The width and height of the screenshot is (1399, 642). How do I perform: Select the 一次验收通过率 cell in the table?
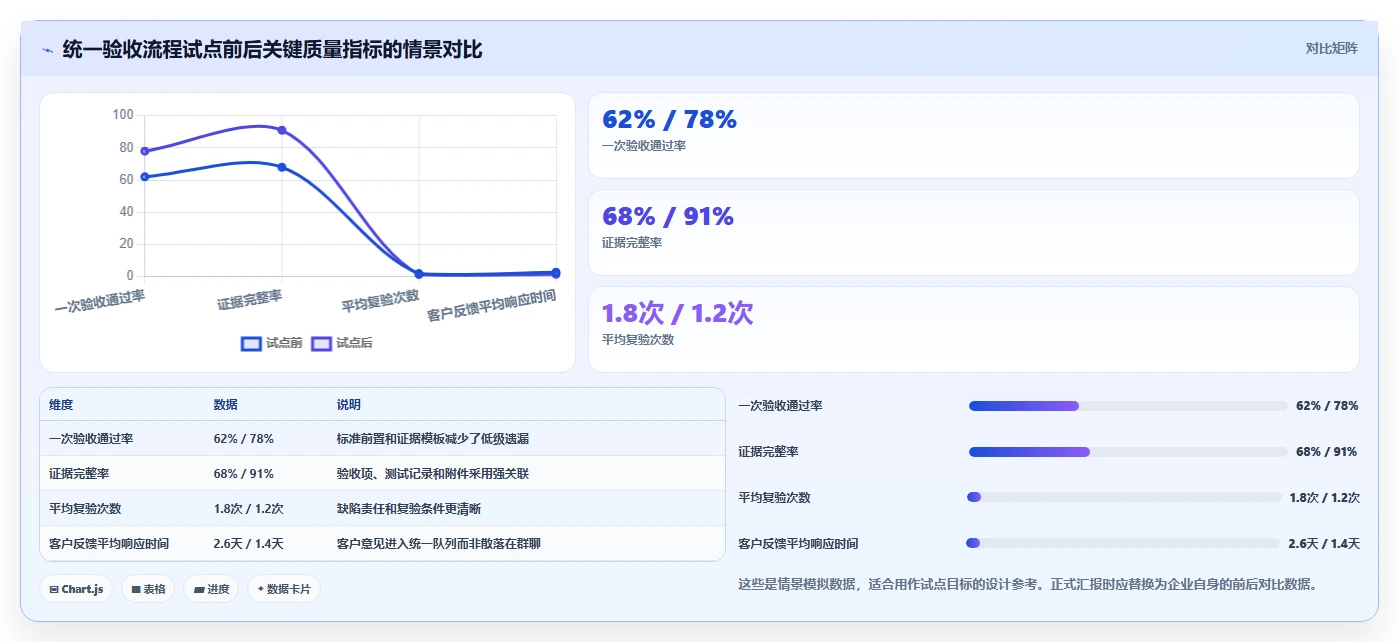click(x=91, y=438)
